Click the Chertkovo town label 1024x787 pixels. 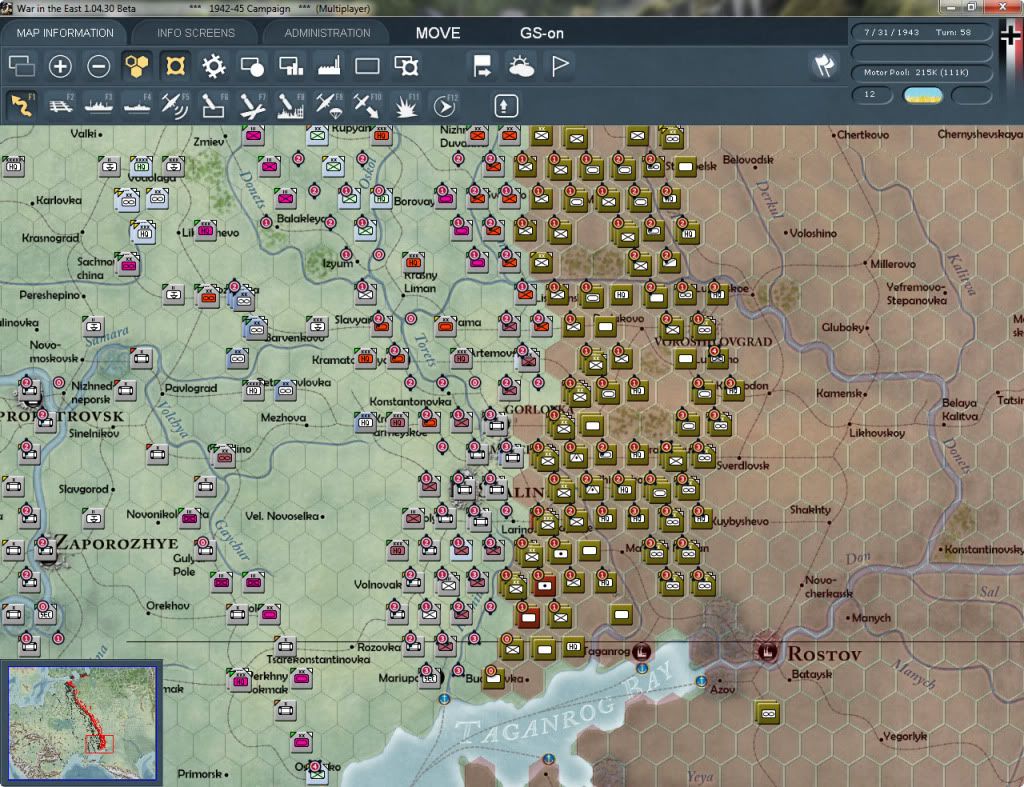863,135
